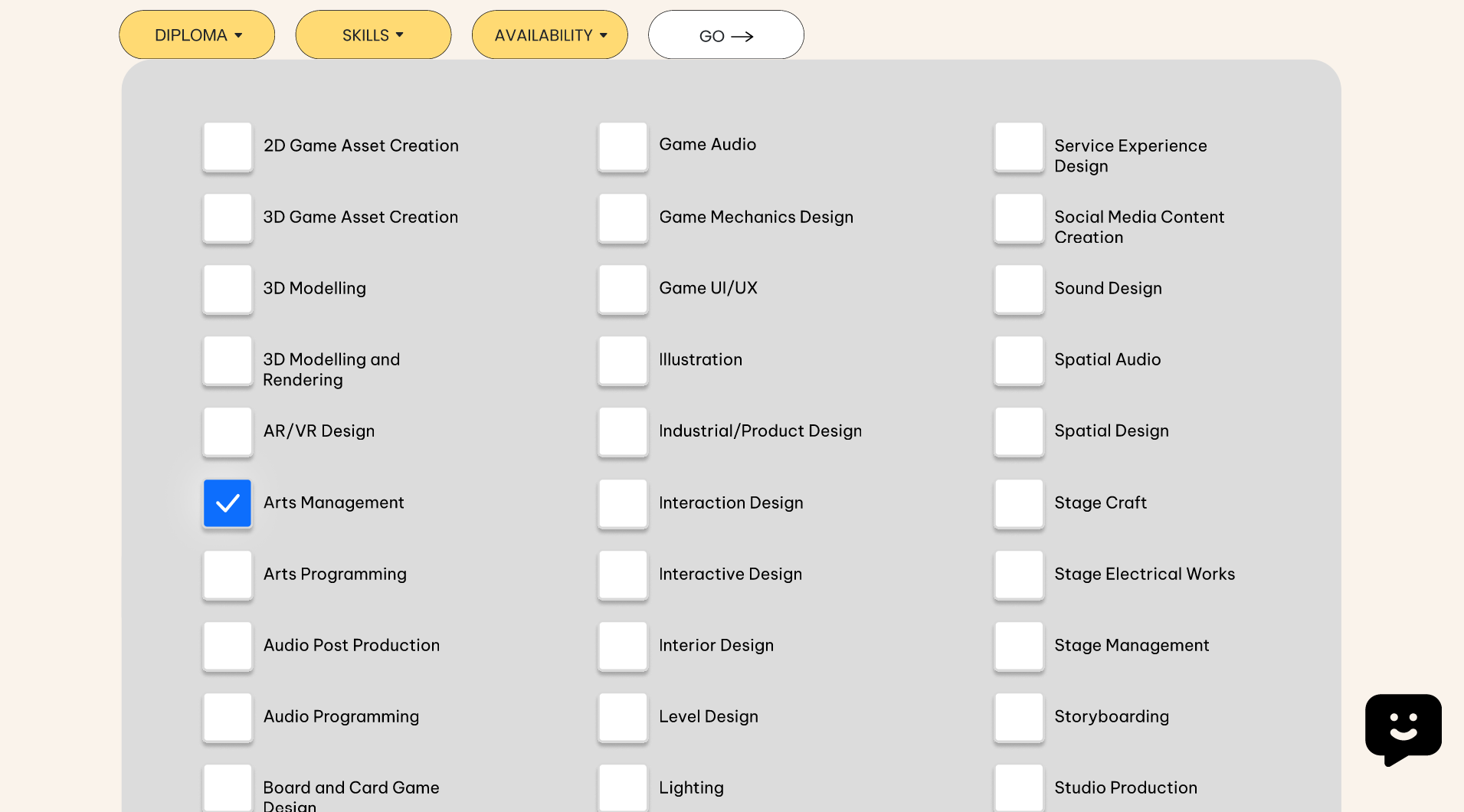Uncheck the Arts Management checkbox
The width and height of the screenshot is (1464, 812).
tap(228, 503)
